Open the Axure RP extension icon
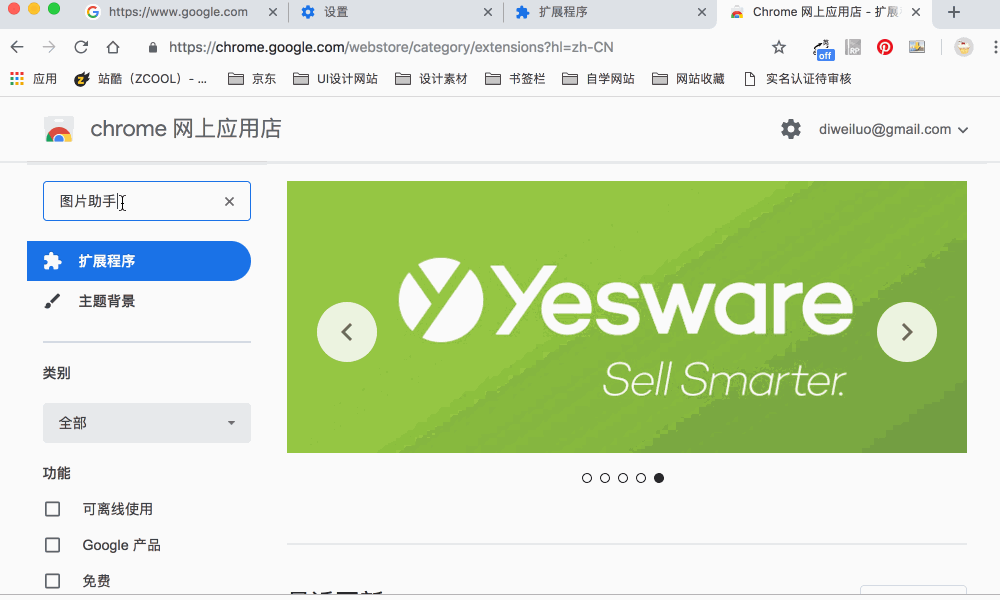1000x600 pixels. click(x=853, y=47)
